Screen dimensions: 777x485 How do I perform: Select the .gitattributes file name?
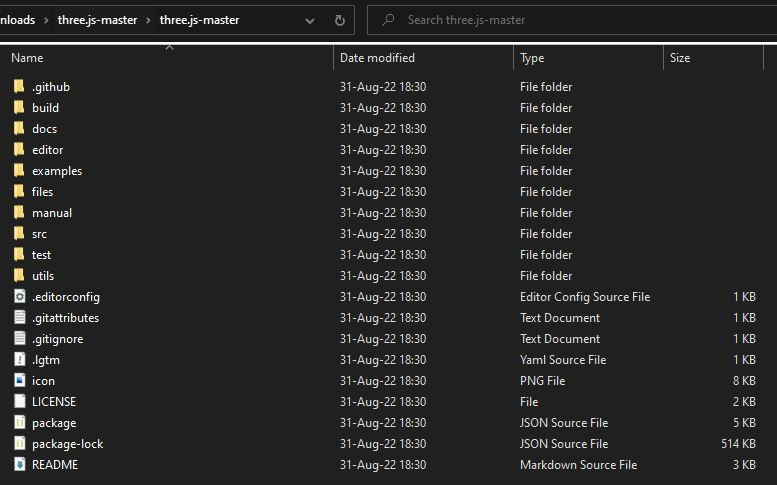(65, 318)
